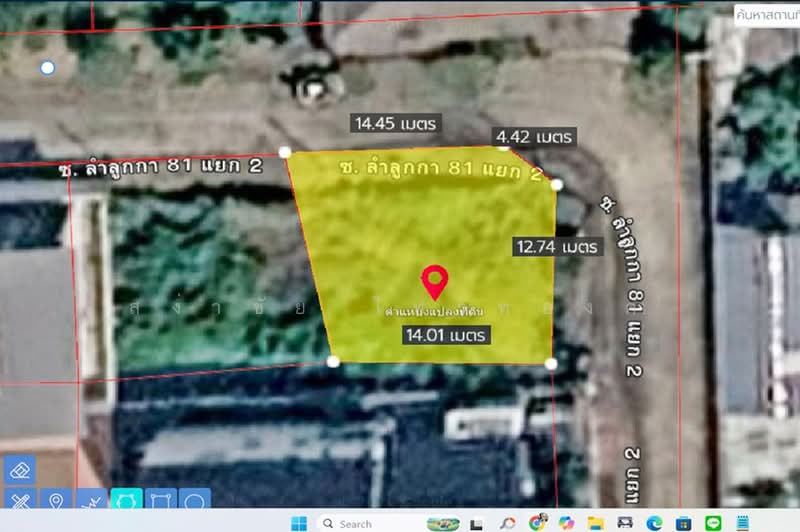Click the 4.42 เมตร measurement label
This screenshot has height=532, width=800.
coord(534,137)
